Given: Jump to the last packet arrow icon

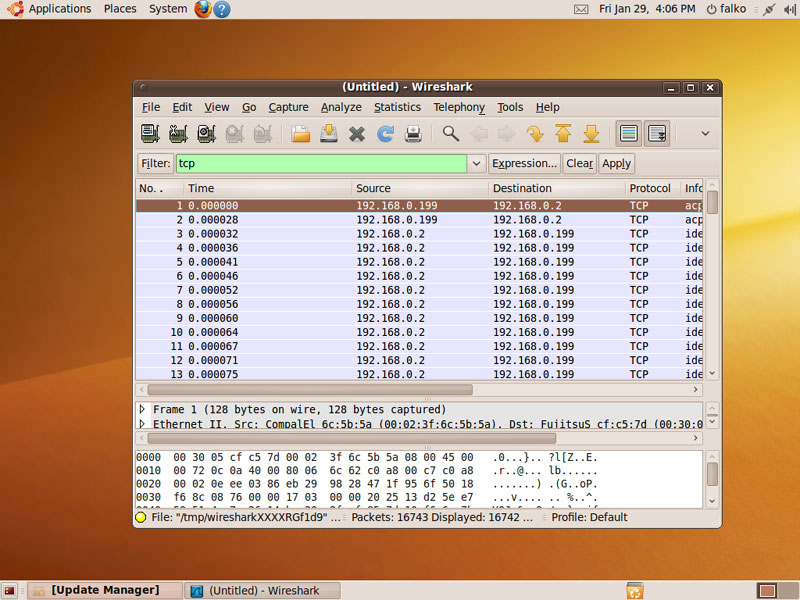Looking at the screenshot, I should pos(591,133).
